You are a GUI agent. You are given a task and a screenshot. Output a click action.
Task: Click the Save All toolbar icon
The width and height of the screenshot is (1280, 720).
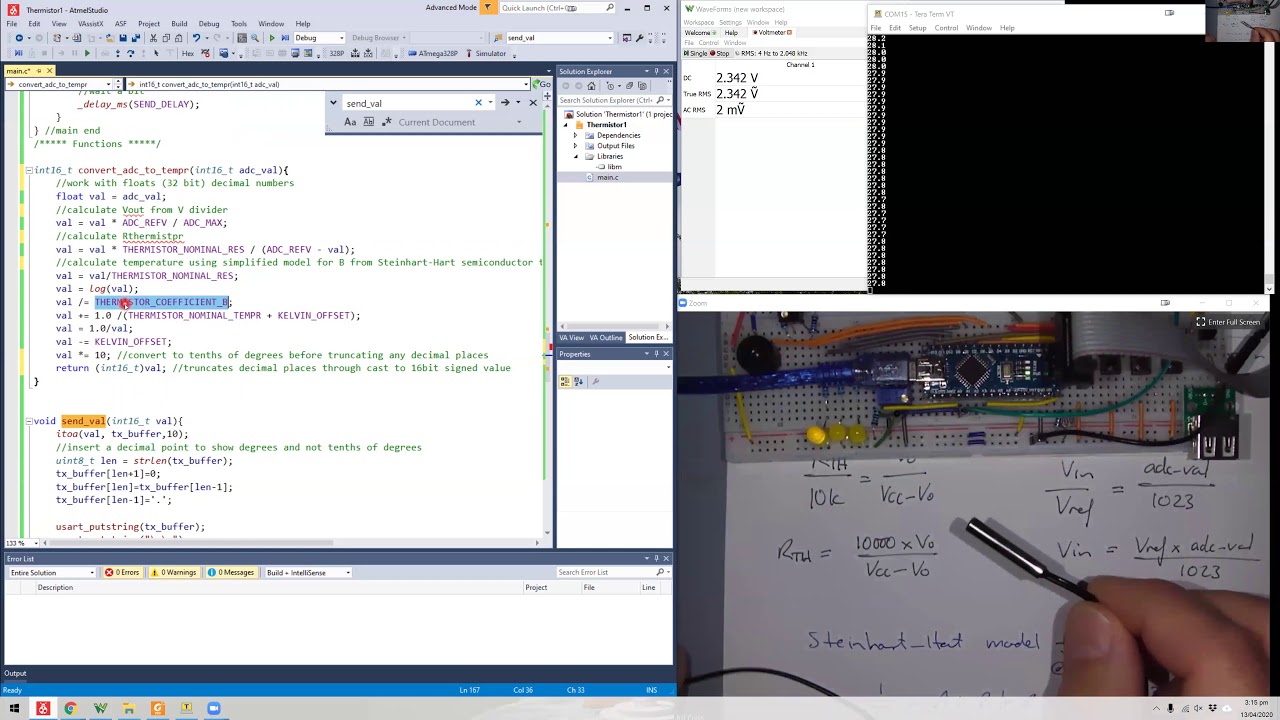click(x=136, y=38)
